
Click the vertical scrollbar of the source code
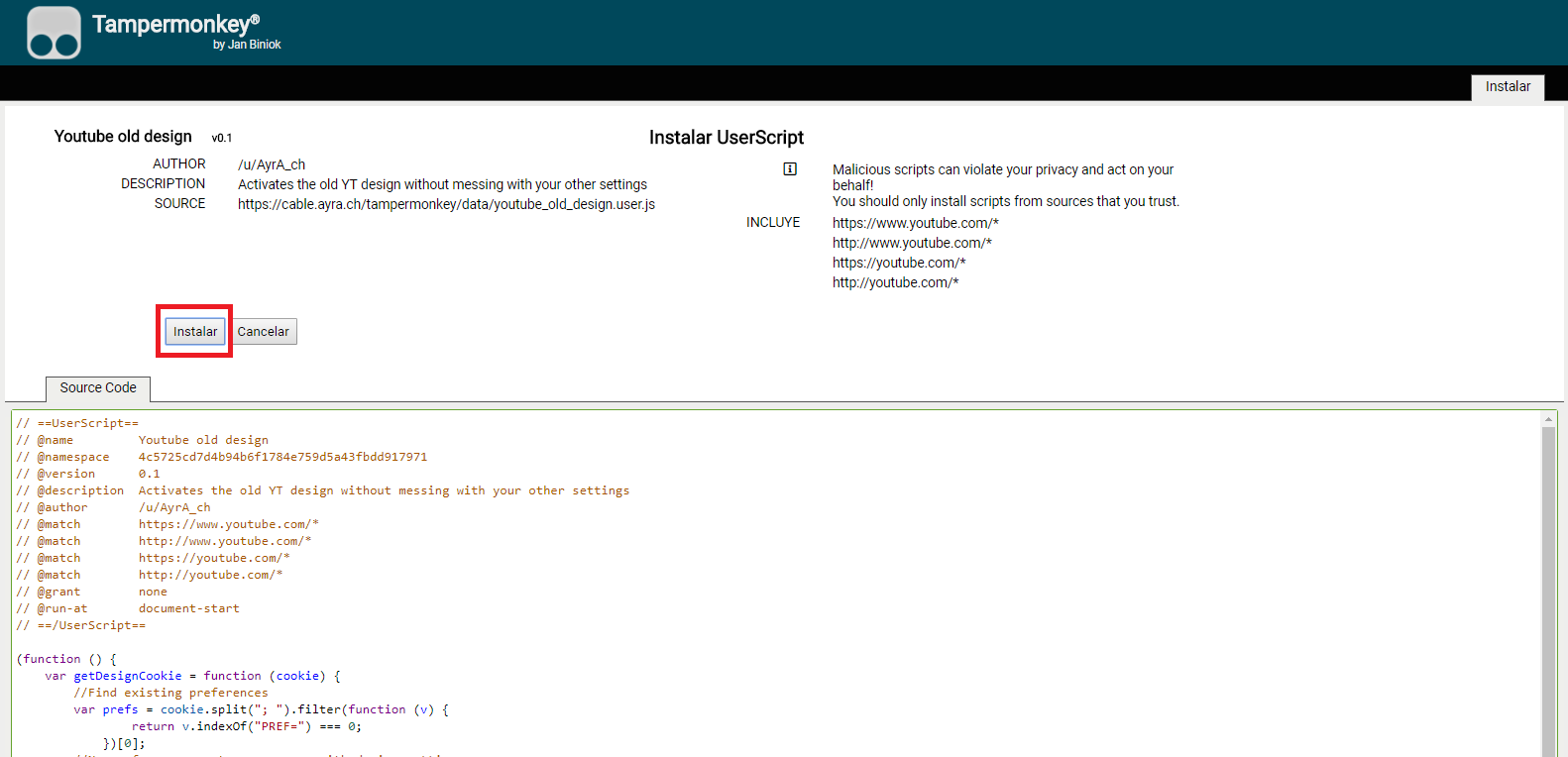pos(1548,595)
